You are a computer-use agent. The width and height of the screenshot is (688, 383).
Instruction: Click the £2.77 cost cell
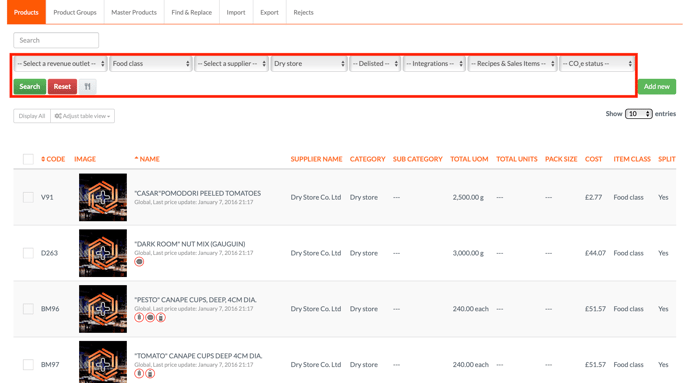pyautogui.click(x=593, y=197)
